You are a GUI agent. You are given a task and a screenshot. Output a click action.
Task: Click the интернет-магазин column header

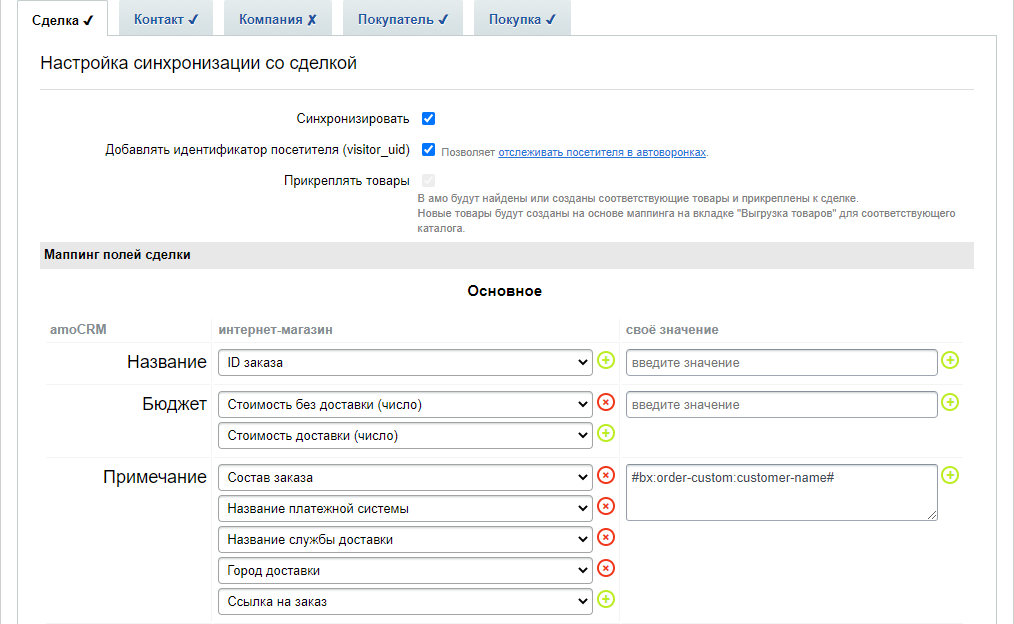[275, 330]
